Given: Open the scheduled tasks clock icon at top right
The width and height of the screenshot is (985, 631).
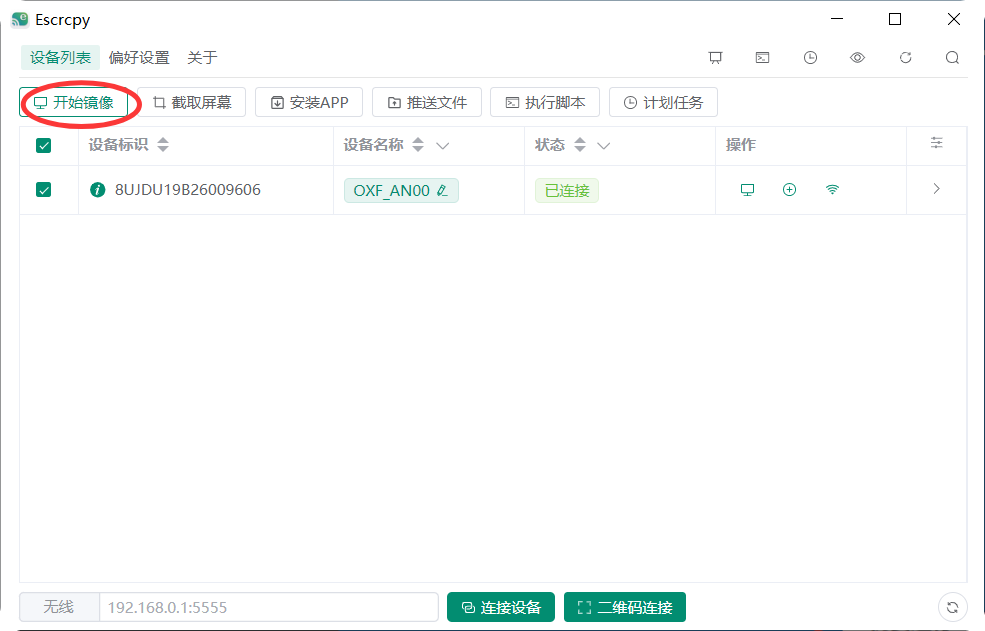Looking at the screenshot, I should tap(809, 58).
